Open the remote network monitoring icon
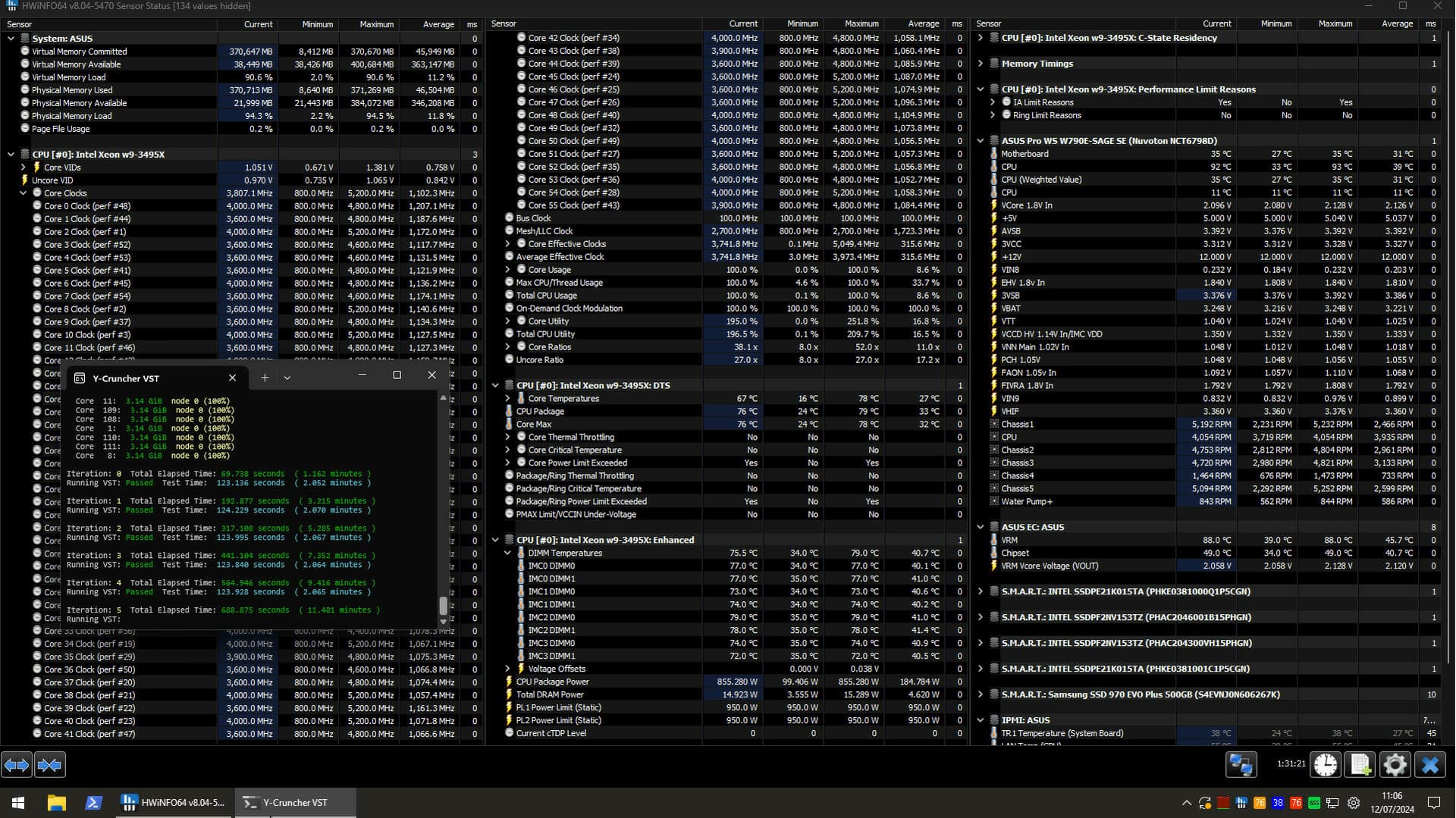Image resolution: width=1456 pixels, height=818 pixels. coord(1241,765)
